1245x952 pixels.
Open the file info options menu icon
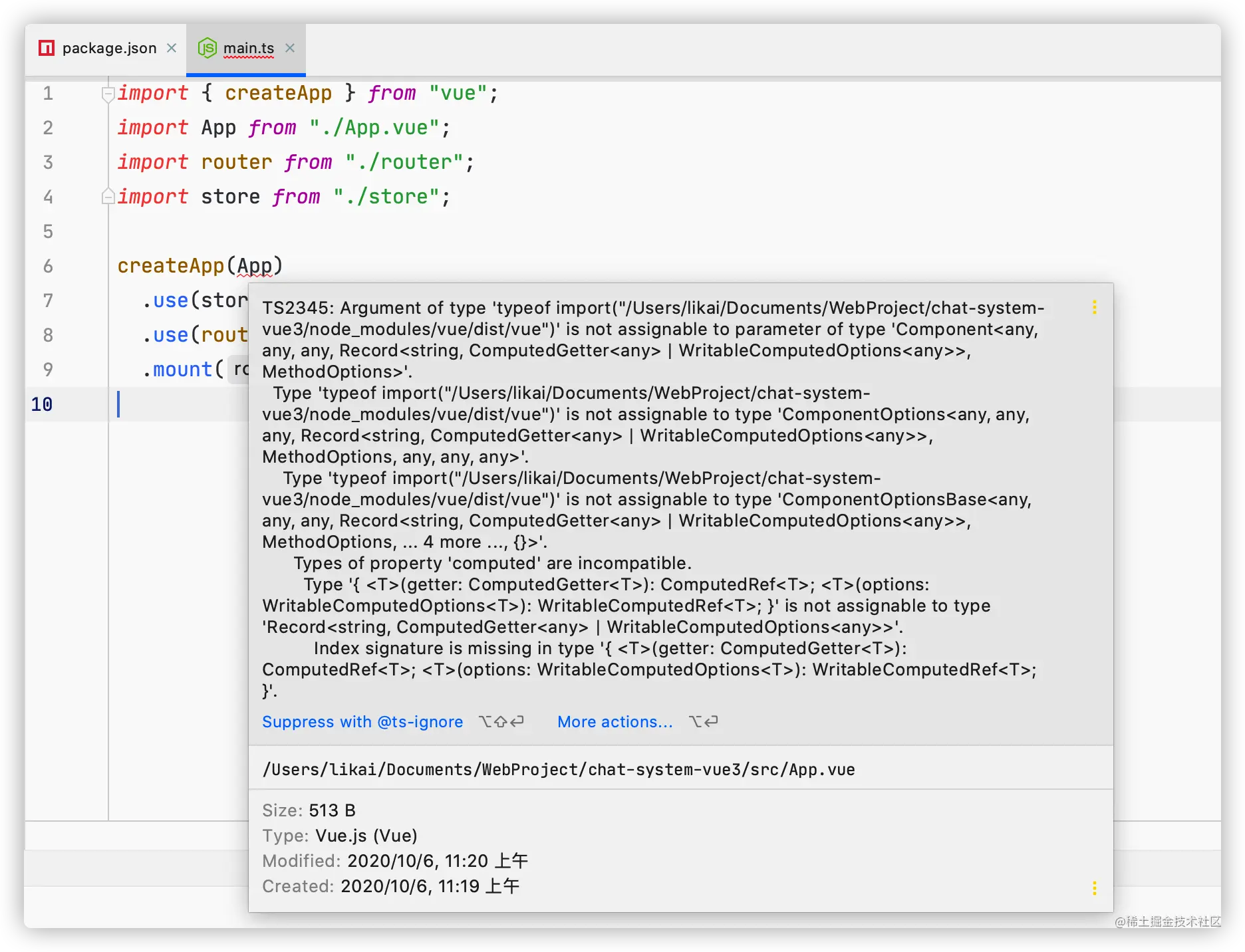[1094, 888]
